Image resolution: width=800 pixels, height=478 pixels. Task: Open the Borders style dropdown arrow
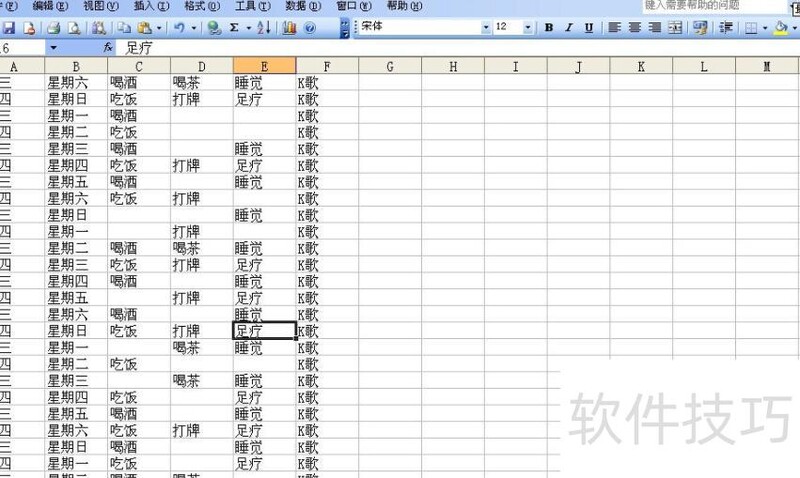765,28
